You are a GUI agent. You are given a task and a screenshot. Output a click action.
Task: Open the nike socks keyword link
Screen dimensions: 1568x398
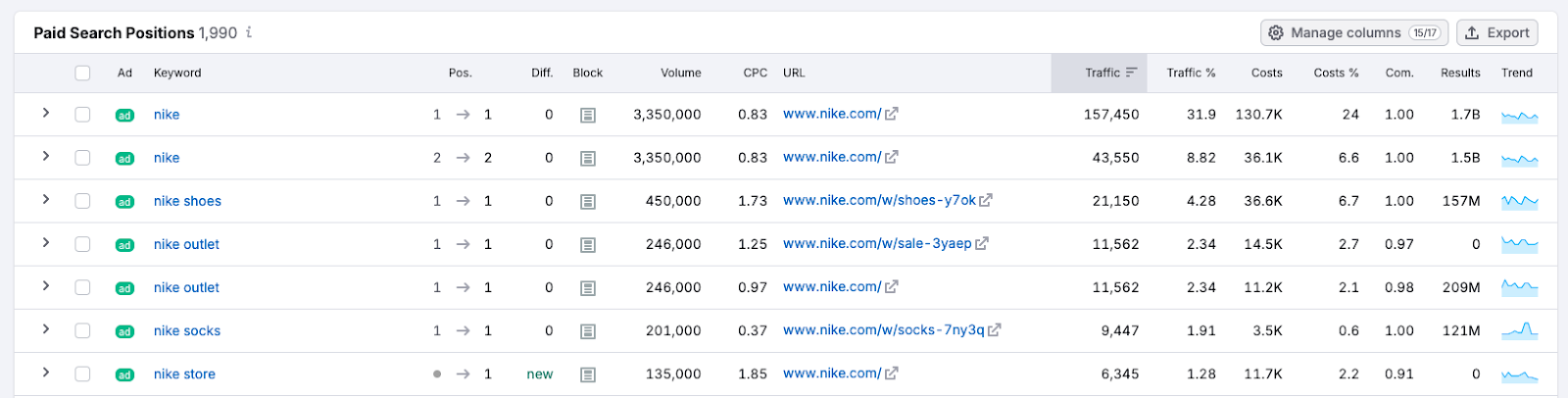pyautogui.click(x=186, y=331)
